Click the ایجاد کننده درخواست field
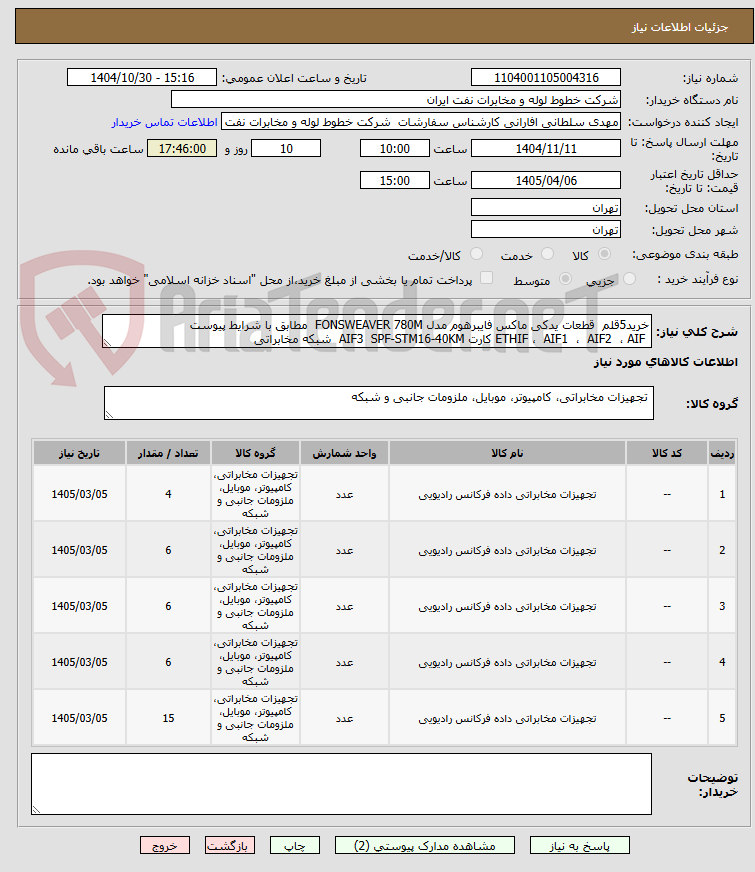The height and width of the screenshot is (872, 755). tap(421, 122)
